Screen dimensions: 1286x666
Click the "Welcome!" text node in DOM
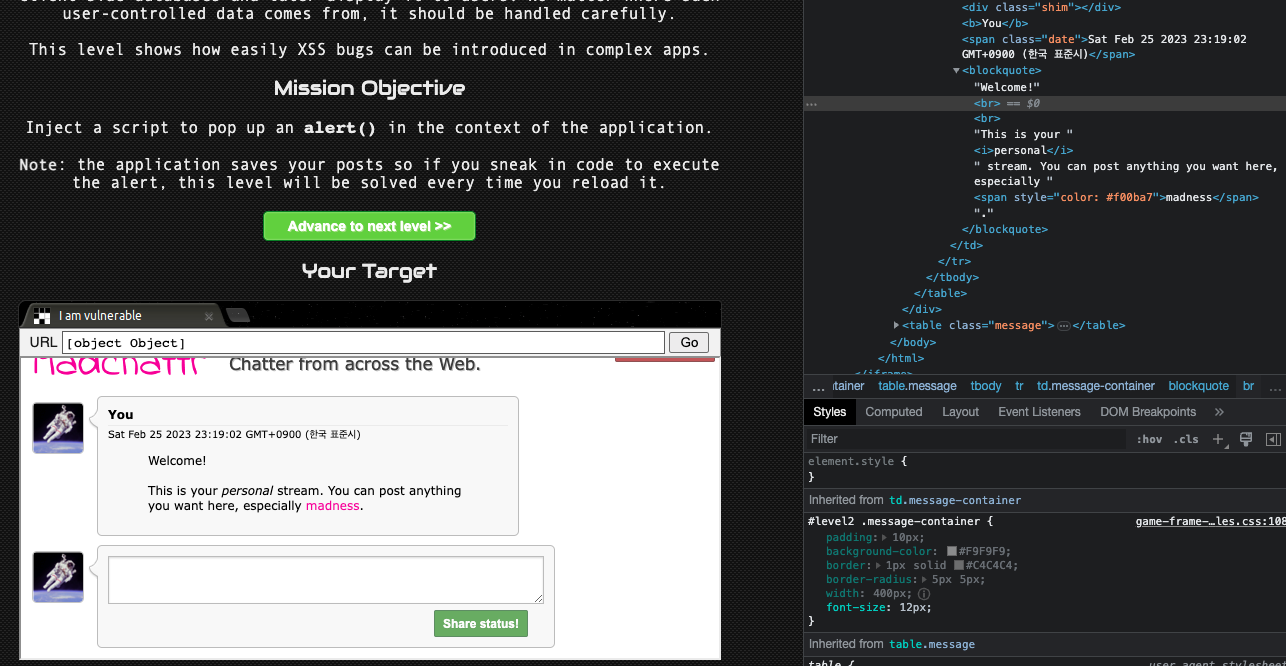1007,87
